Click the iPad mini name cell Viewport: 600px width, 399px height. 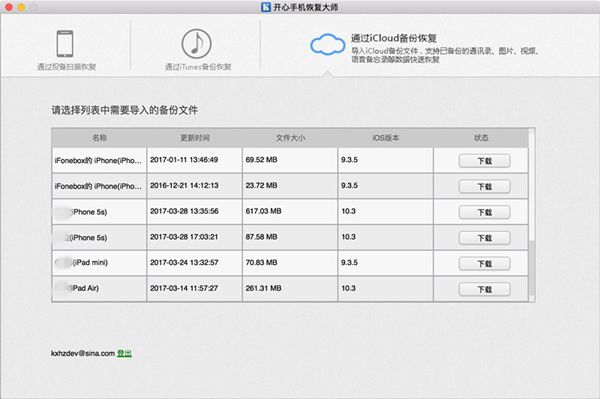pyautogui.click(x=99, y=263)
